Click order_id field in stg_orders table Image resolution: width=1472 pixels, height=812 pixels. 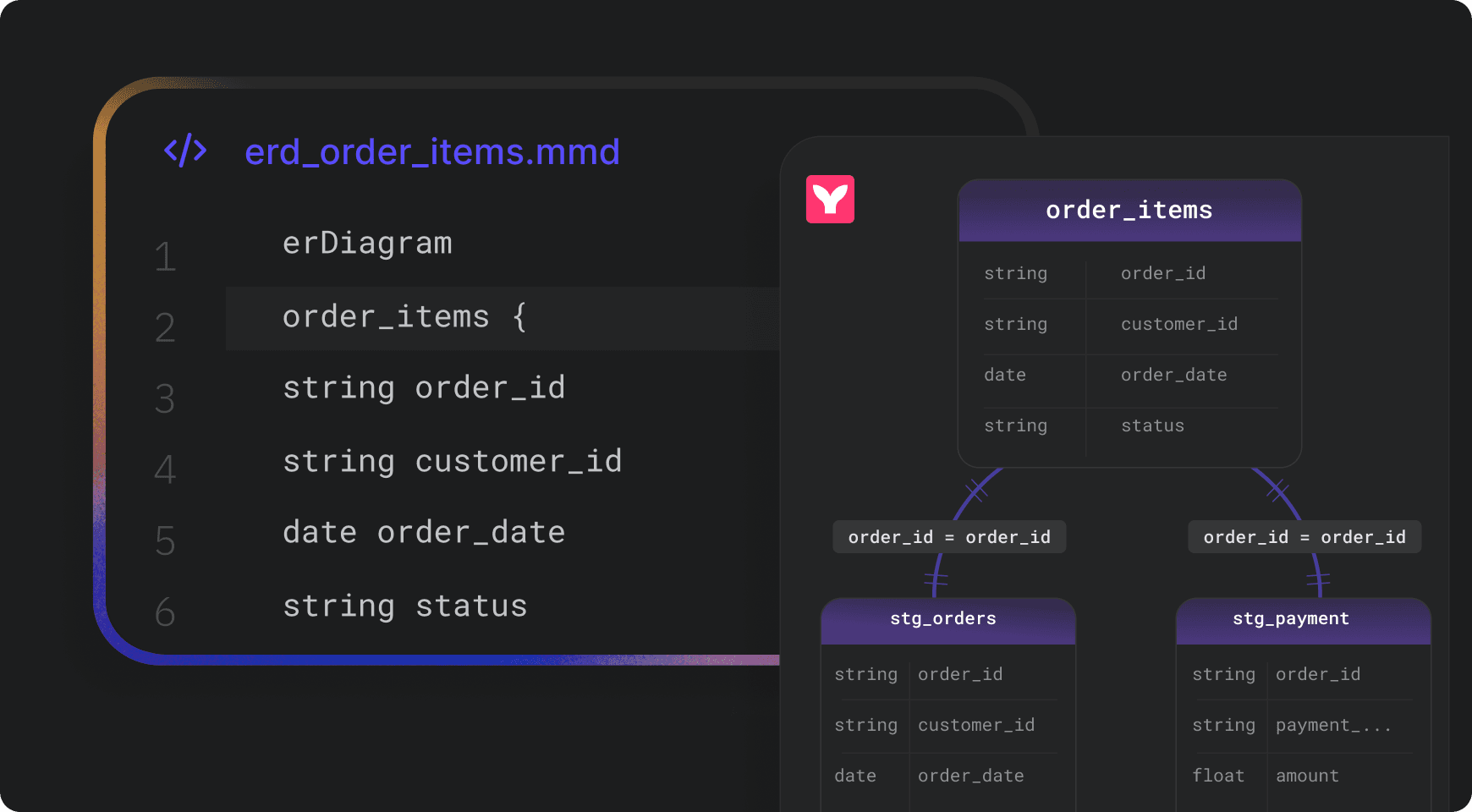pyautogui.click(x=960, y=674)
